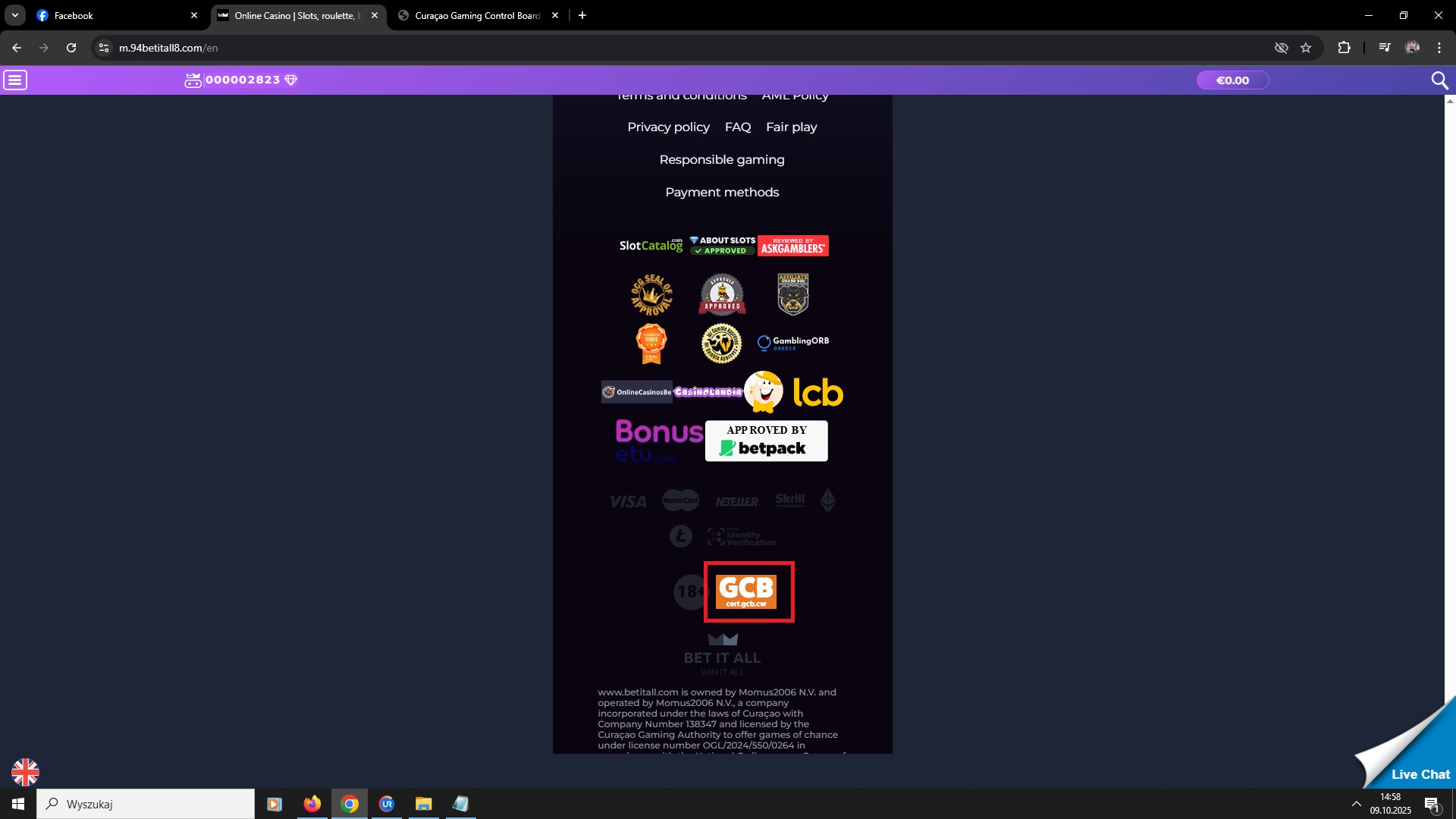Open the AskGamblers reviewed badge
This screenshot has width=1456, height=819.
coord(792,246)
